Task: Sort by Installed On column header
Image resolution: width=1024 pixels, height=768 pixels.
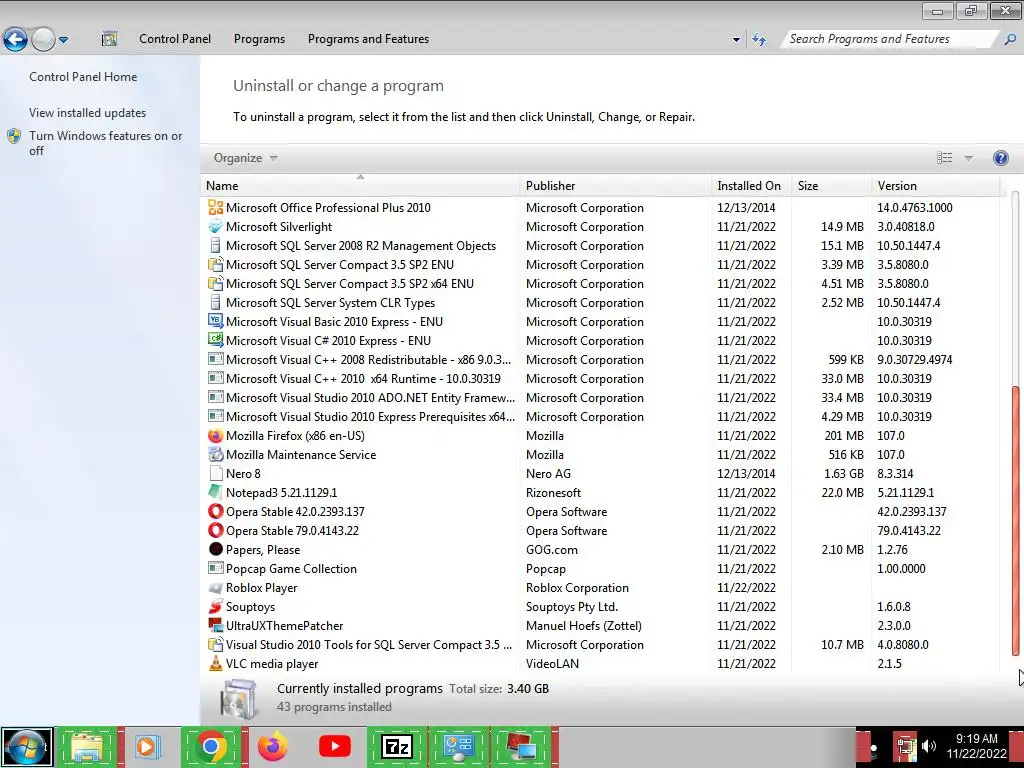Action: point(751,186)
